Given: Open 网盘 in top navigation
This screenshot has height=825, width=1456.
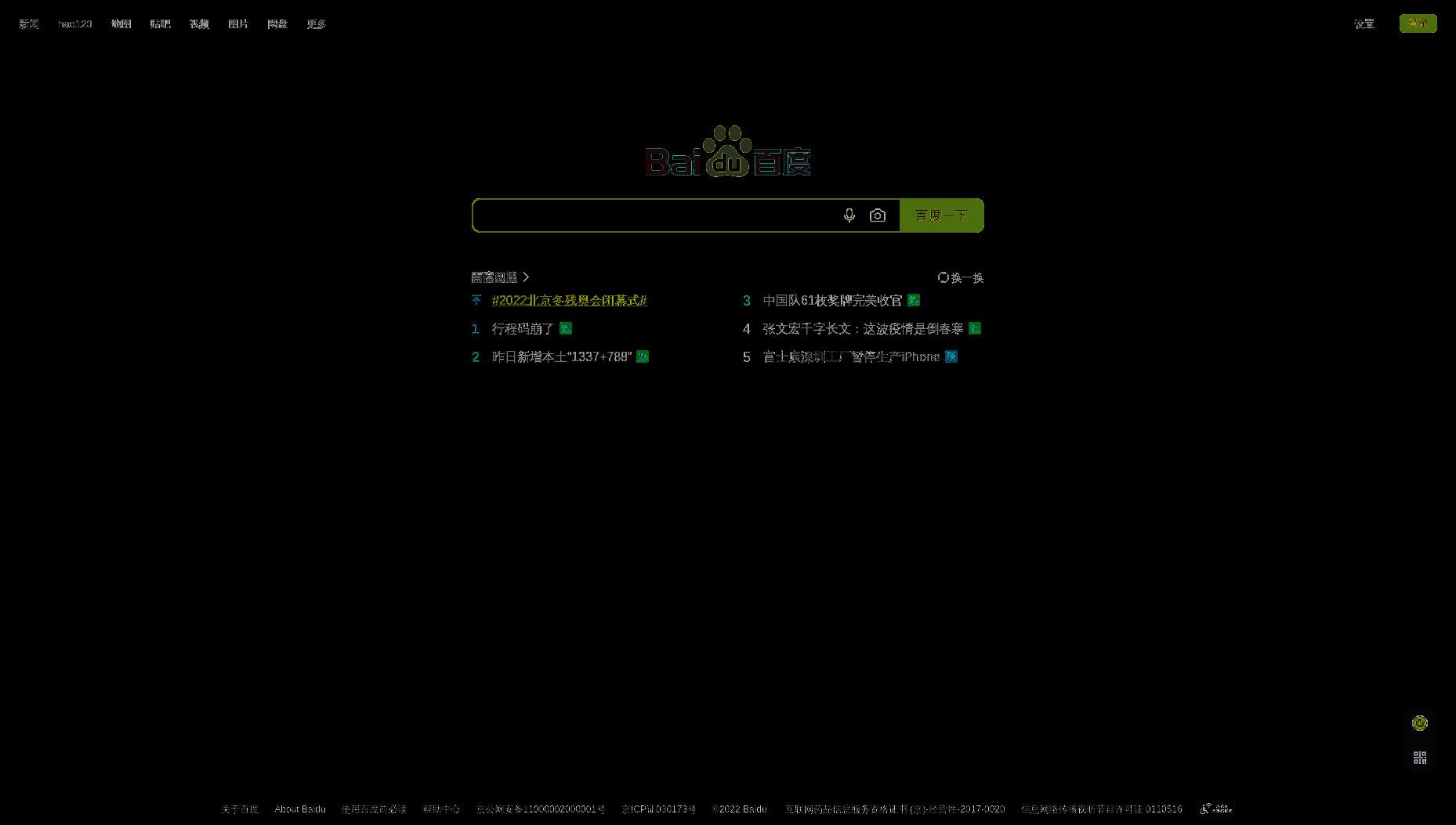Looking at the screenshot, I should [x=277, y=24].
